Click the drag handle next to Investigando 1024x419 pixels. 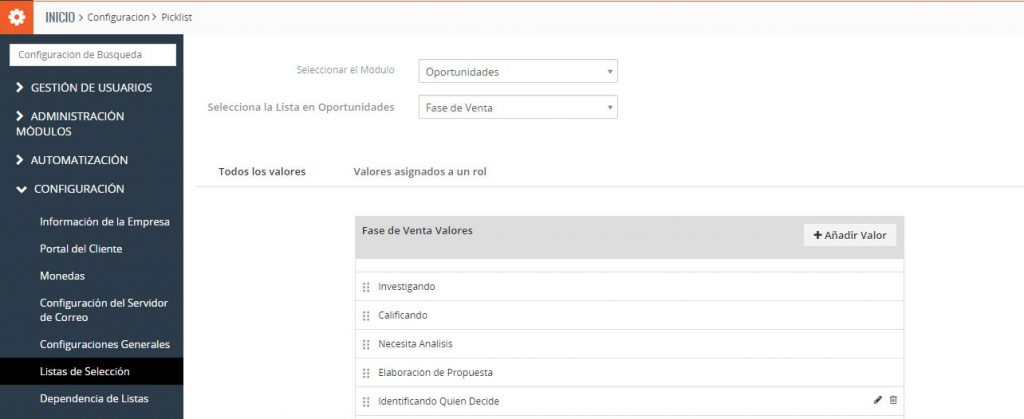pyautogui.click(x=366, y=287)
